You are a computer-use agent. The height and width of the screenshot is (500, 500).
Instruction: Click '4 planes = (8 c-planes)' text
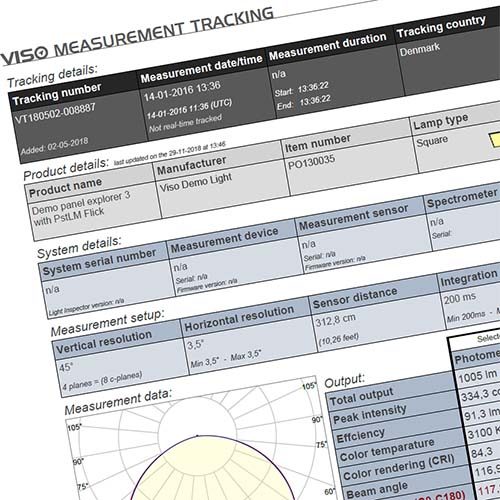point(103,381)
